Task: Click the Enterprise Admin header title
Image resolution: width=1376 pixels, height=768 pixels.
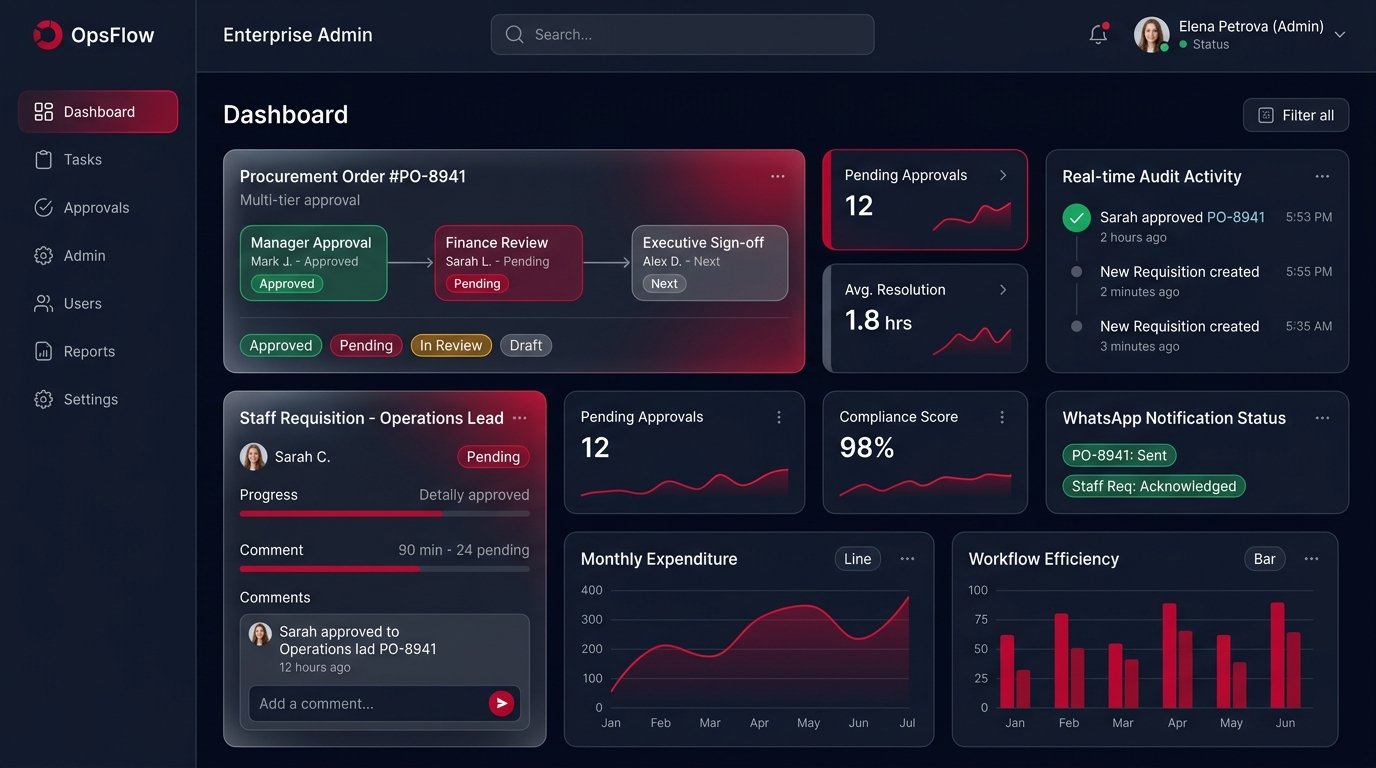Action: pyautogui.click(x=298, y=35)
